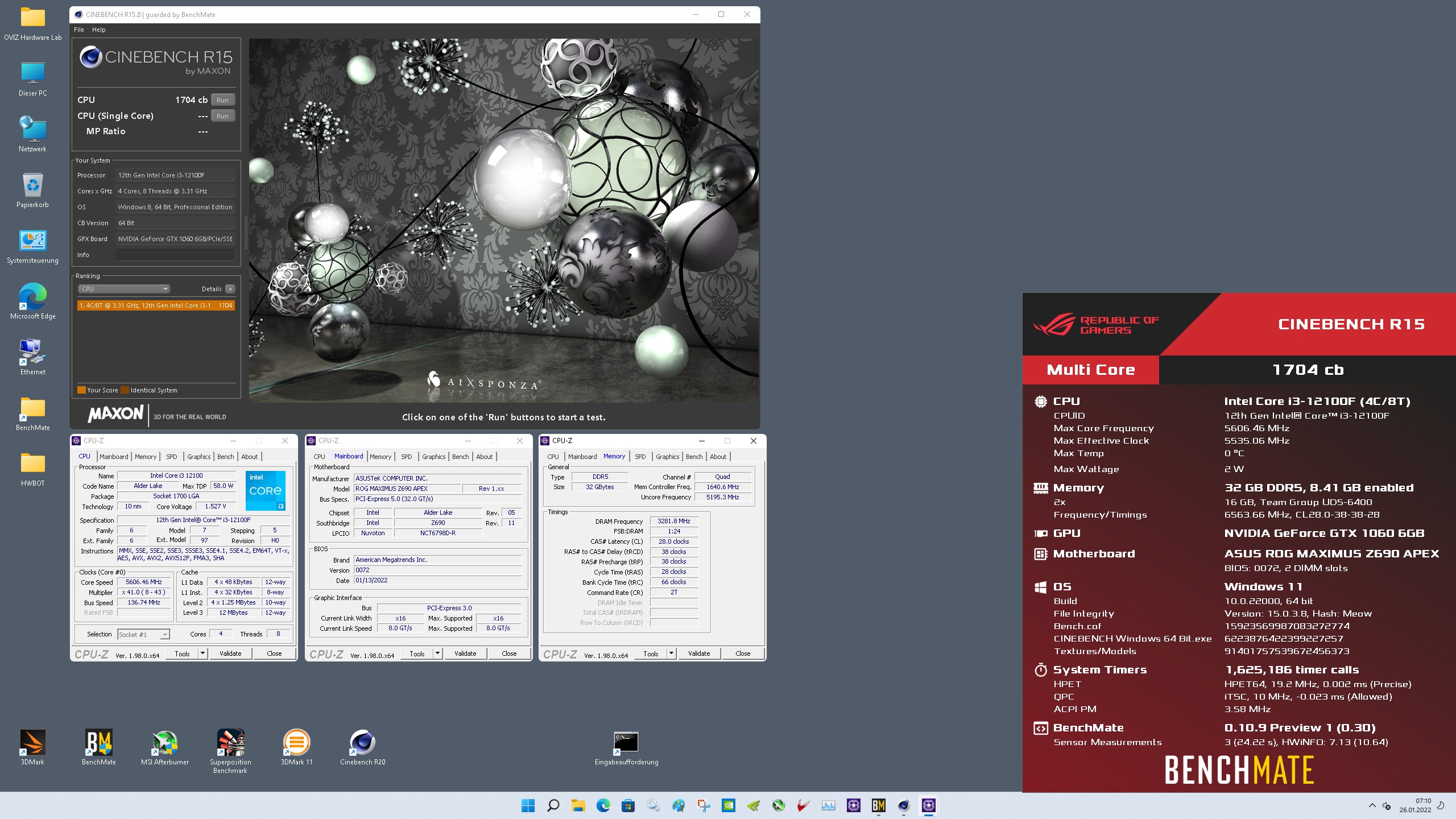Viewport: 1456px width, 819px height.
Task: Click the BenchMate logo in result panel
Action: (x=1239, y=770)
